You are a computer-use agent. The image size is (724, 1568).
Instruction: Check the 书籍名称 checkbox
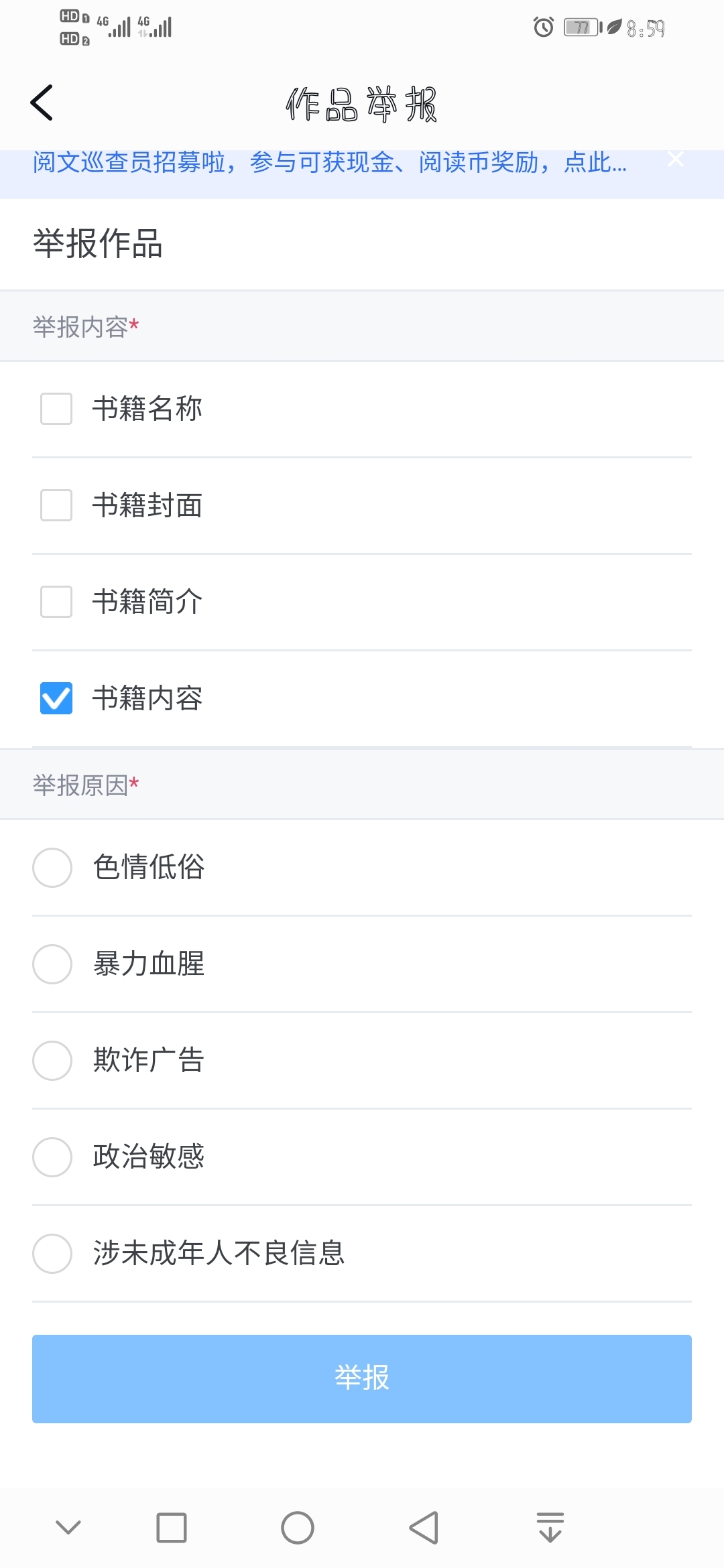pyautogui.click(x=56, y=409)
